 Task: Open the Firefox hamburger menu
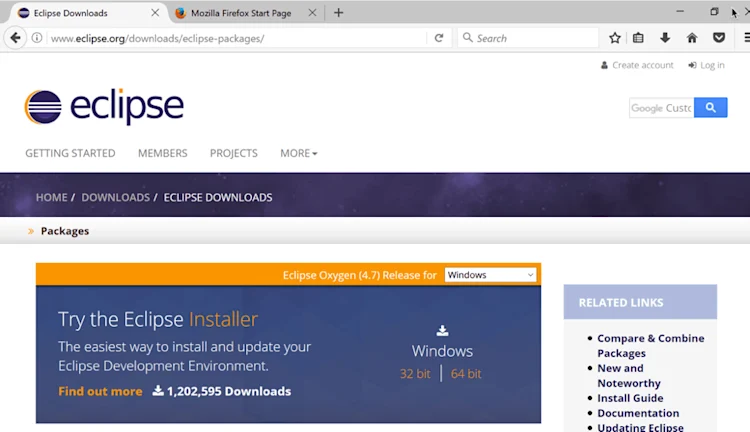pyautogui.click(x=746, y=38)
